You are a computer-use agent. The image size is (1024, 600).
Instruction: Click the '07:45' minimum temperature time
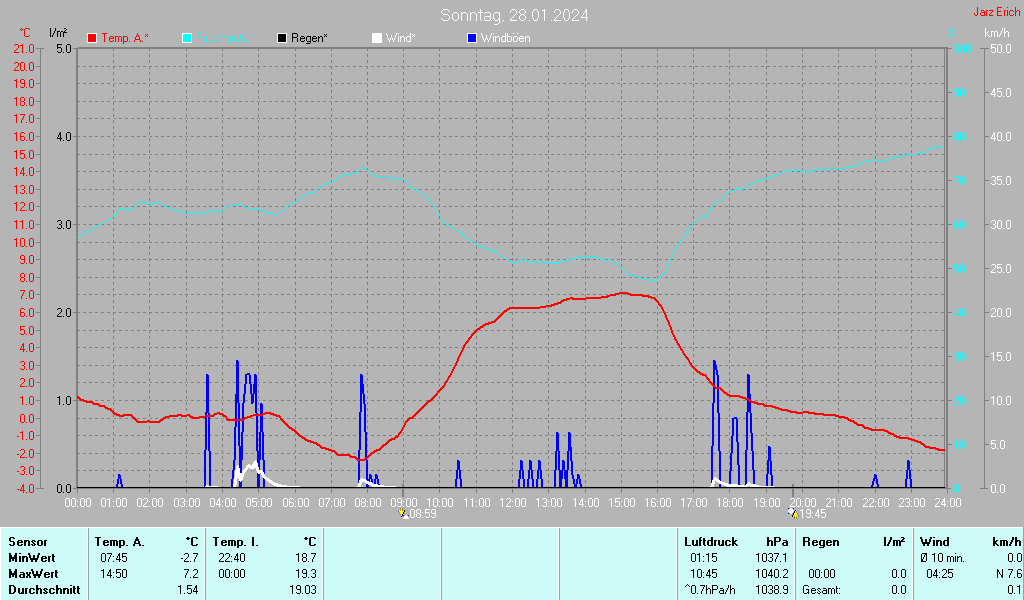click(114, 558)
